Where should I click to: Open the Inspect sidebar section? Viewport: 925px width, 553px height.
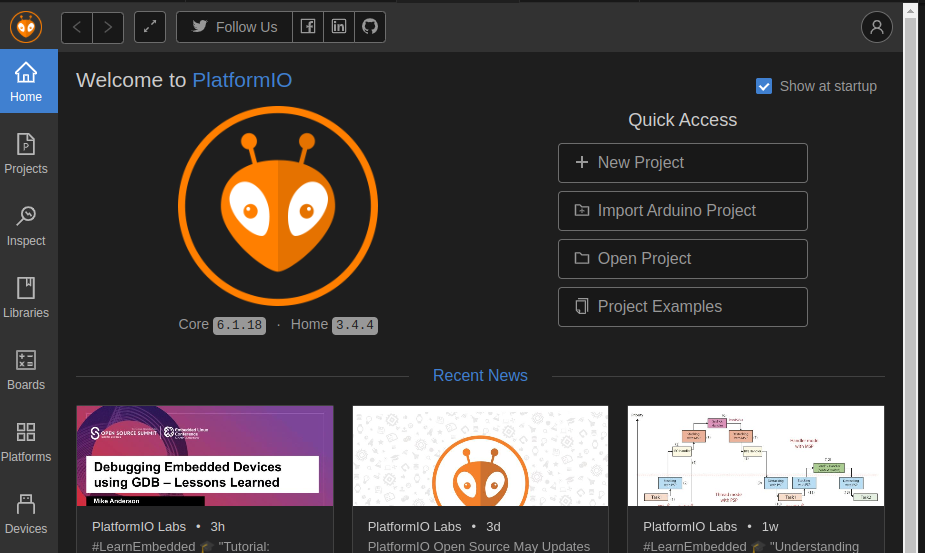26,225
